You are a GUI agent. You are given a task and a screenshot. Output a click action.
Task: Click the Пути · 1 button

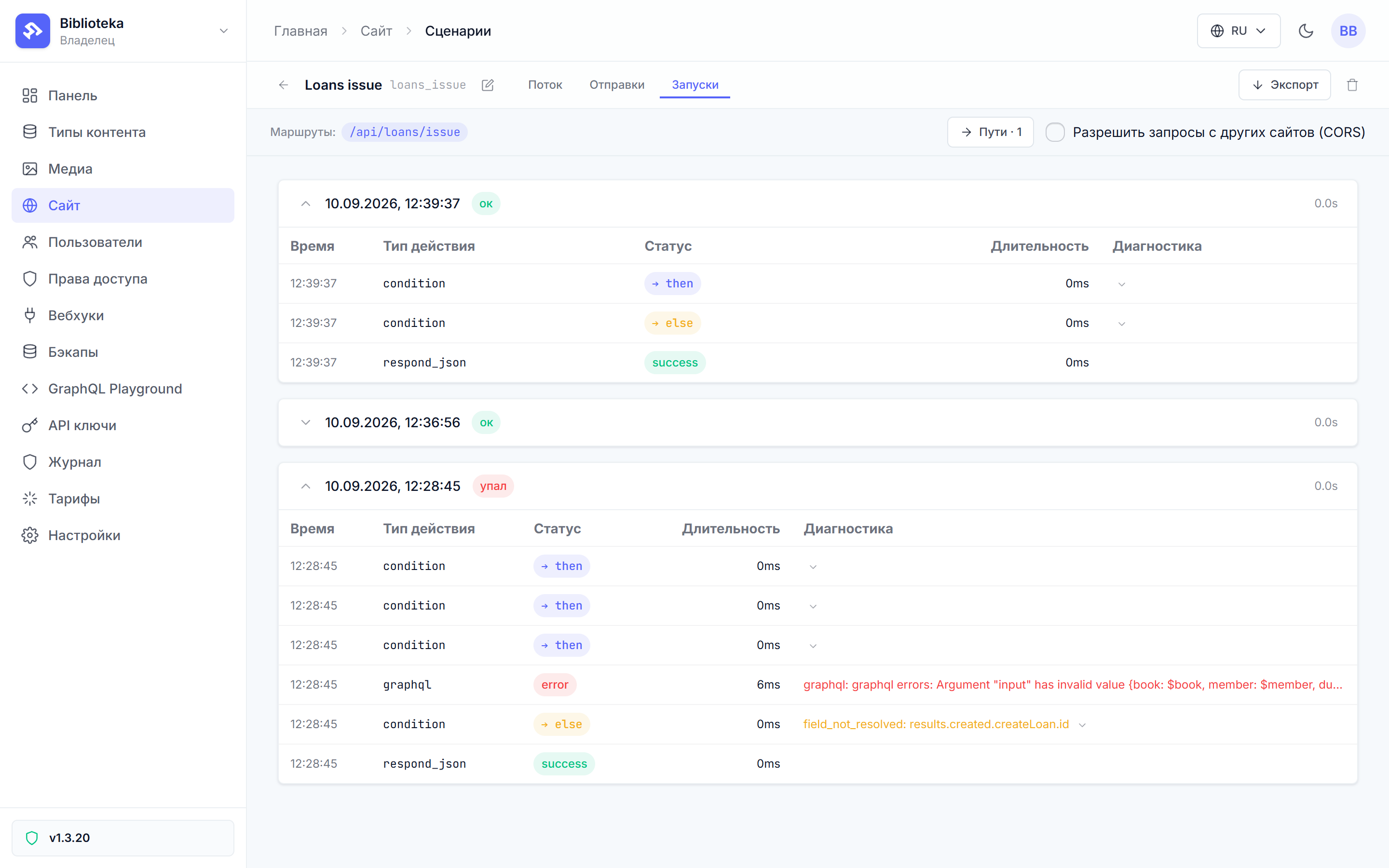pos(990,132)
